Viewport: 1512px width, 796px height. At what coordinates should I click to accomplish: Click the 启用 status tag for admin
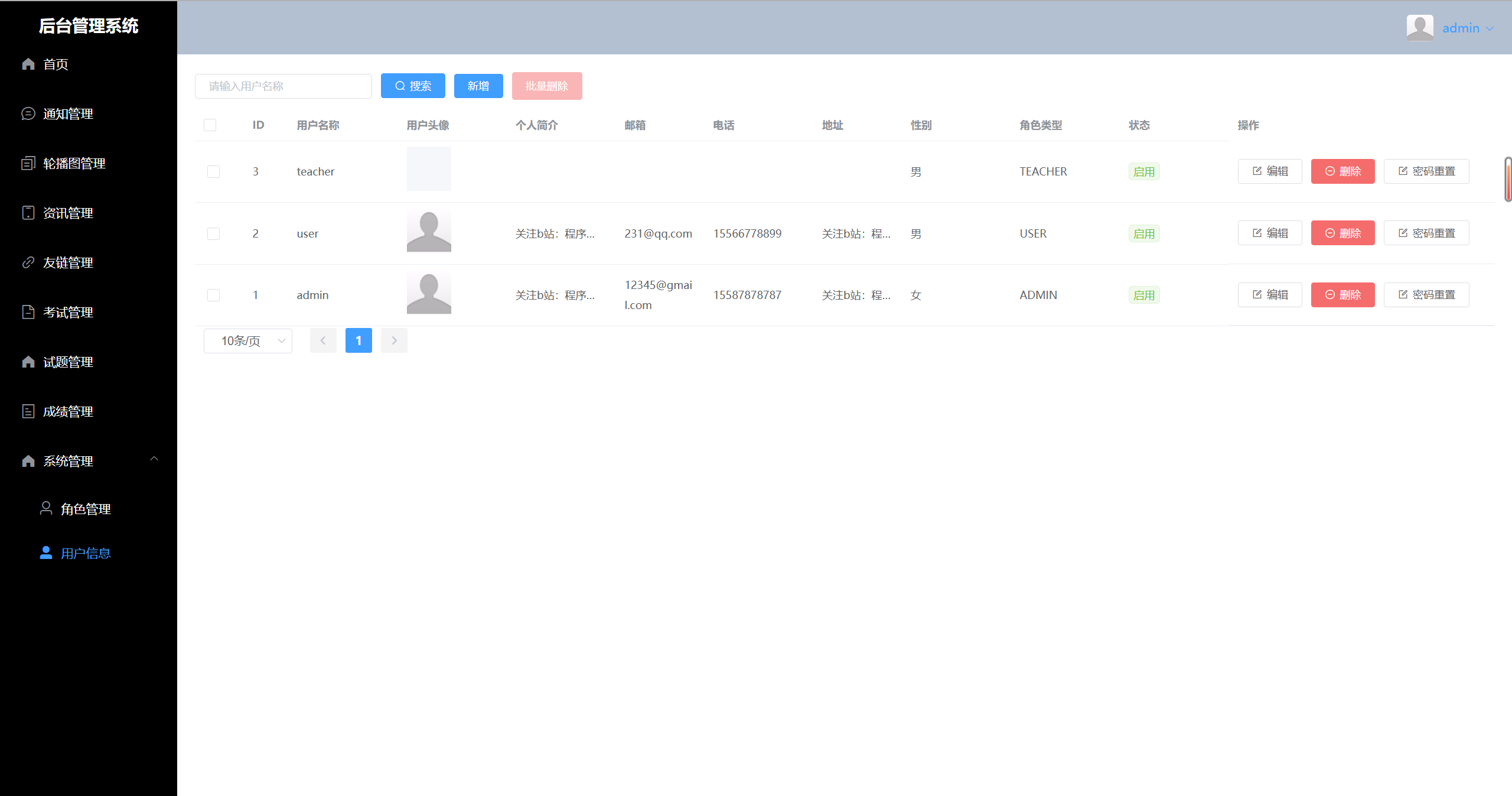(1144, 295)
